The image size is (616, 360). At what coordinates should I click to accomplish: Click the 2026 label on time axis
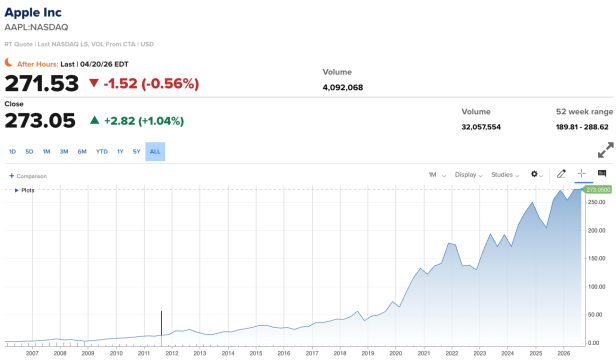click(563, 353)
